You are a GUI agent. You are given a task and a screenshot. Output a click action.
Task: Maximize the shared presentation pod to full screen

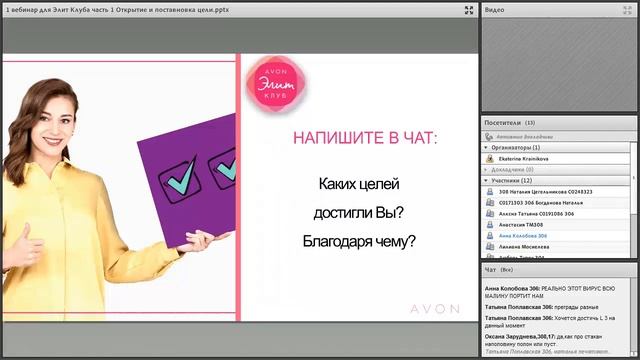pos(469,10)
